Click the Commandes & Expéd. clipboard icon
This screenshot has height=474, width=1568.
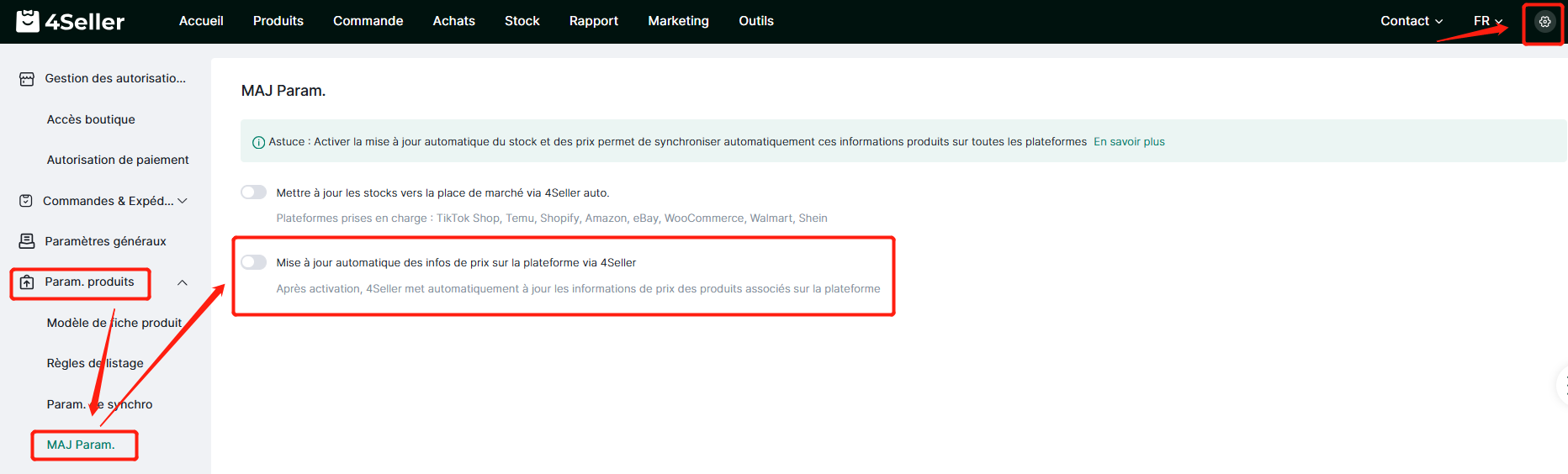[26, 201]
